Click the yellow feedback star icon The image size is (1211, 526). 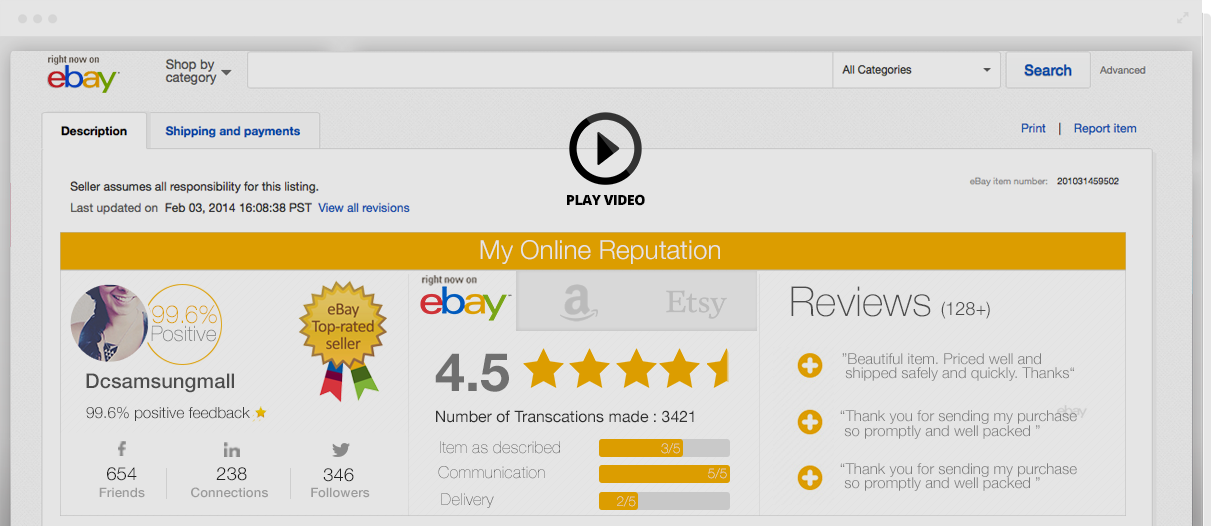261,412
